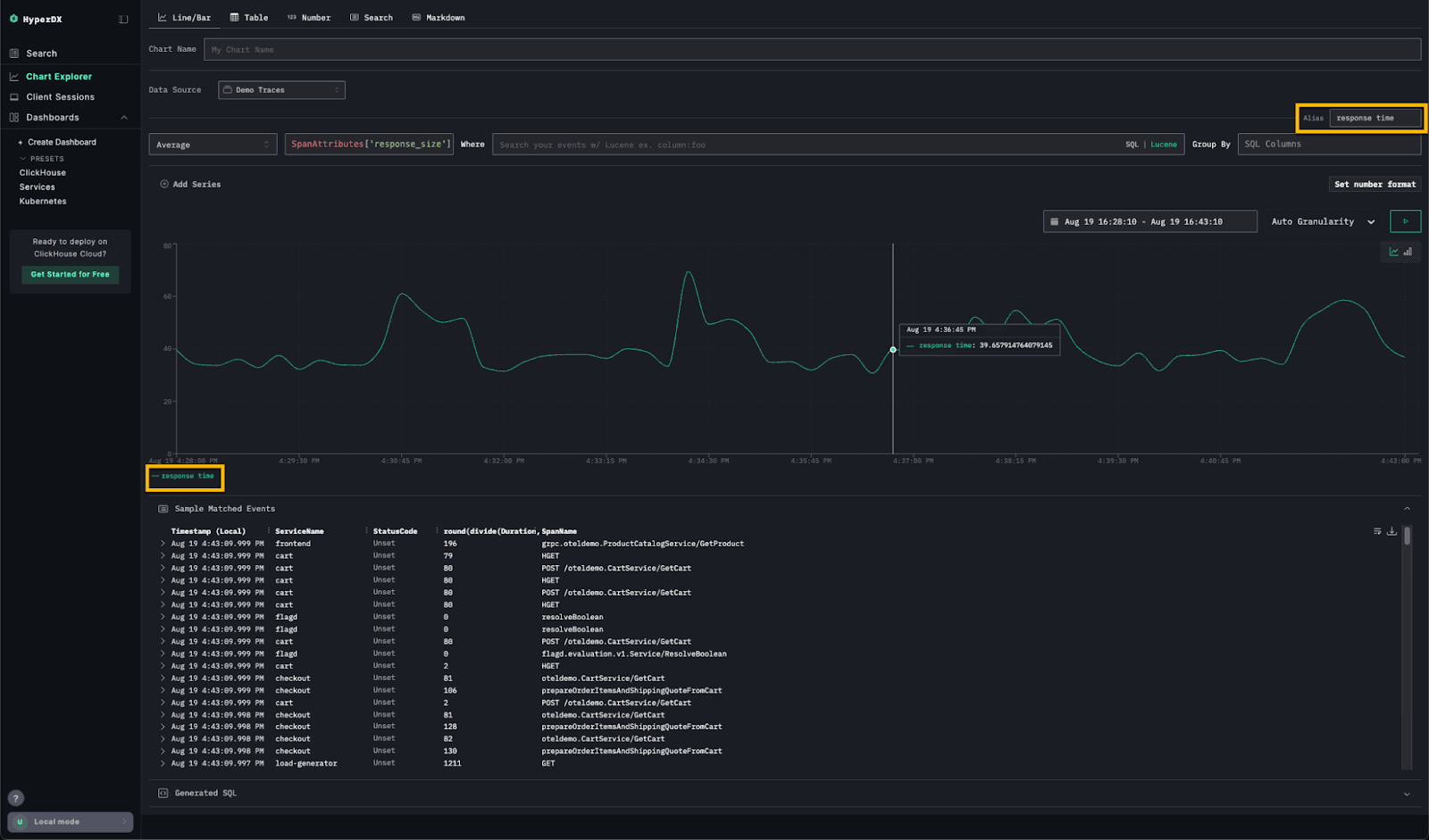
Task: Run the chart query with play button
Action: pos(1405,221)
